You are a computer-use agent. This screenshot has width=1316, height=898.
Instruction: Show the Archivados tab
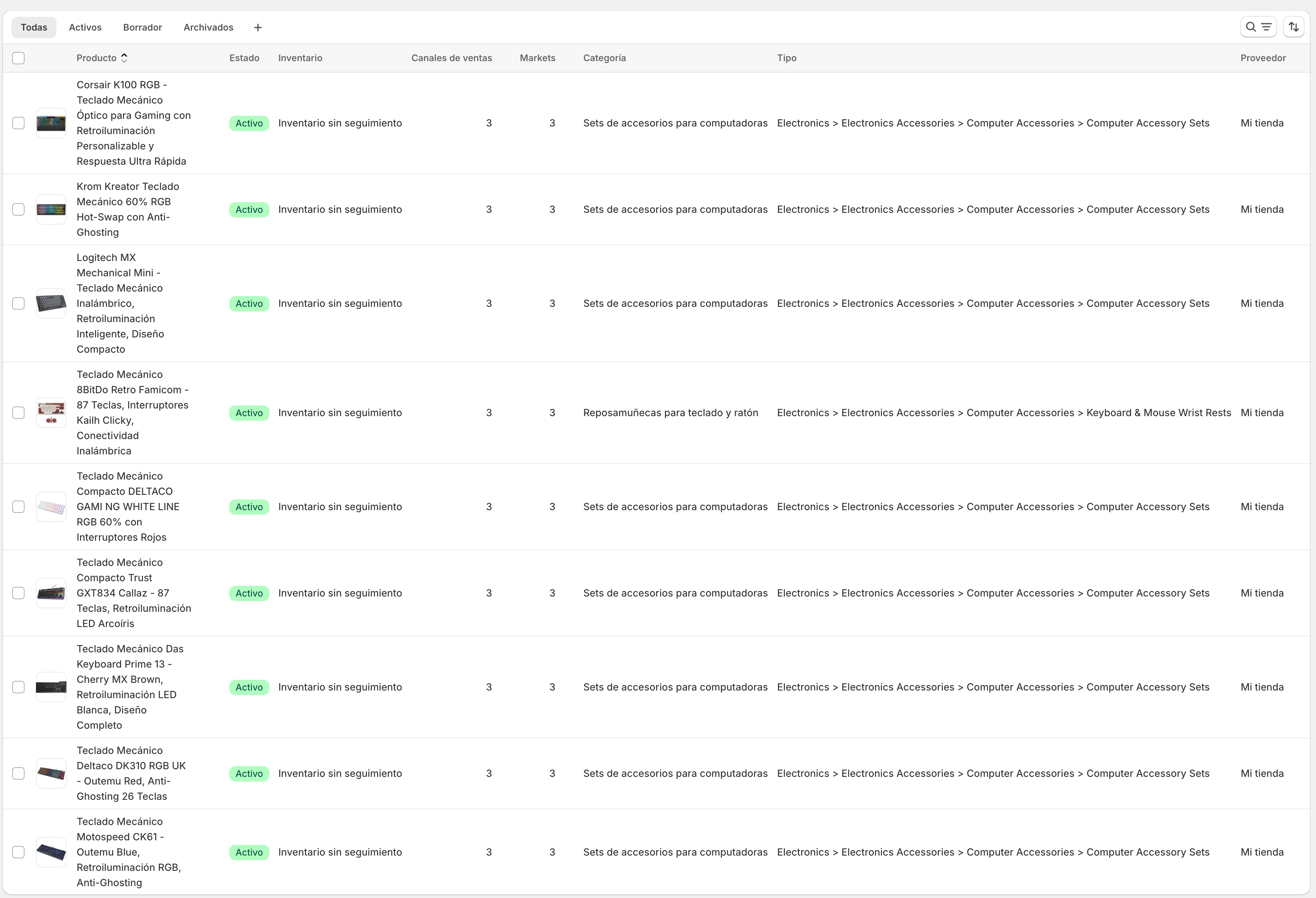(208, 27)
